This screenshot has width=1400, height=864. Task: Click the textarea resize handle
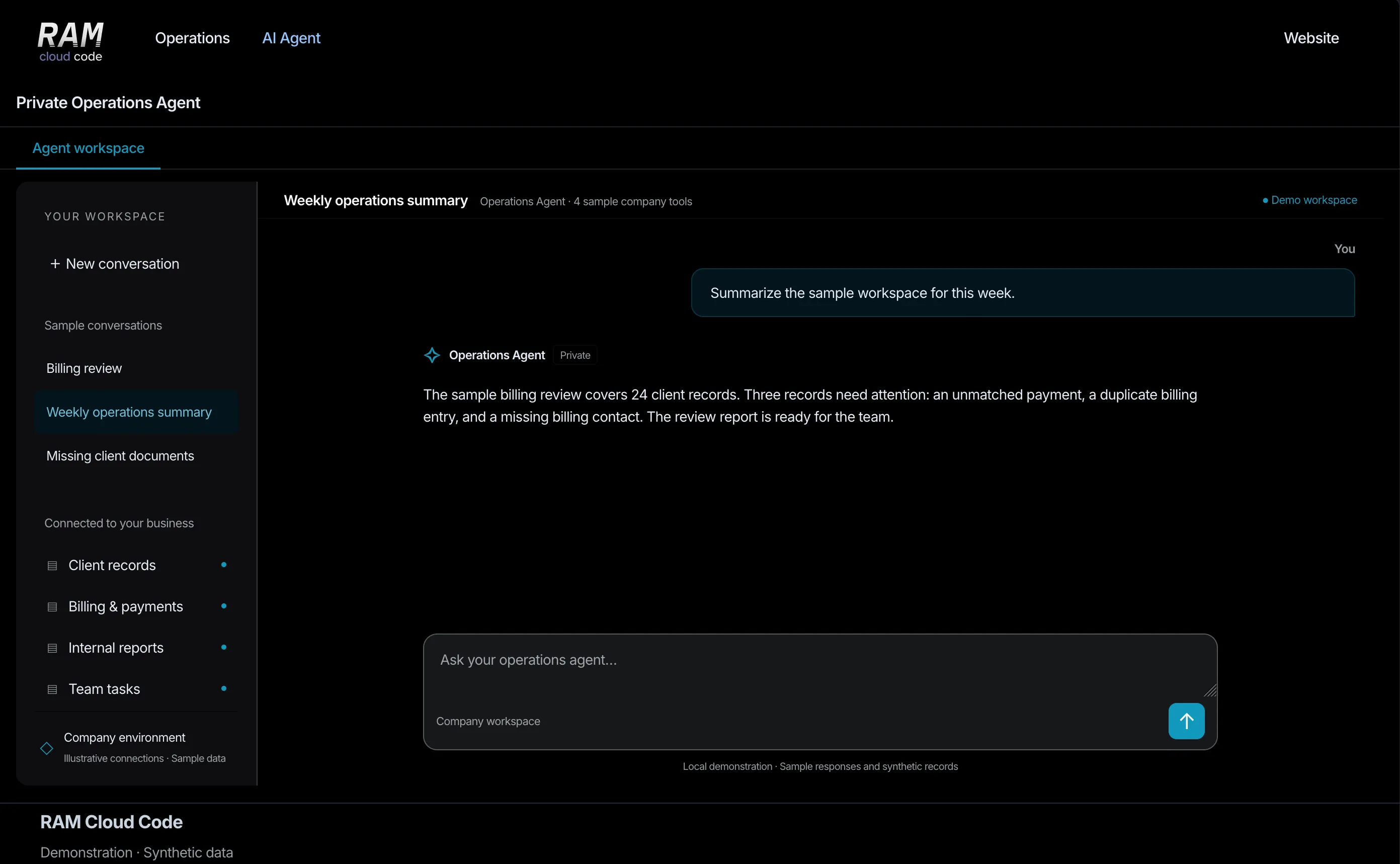click(x=1210, y=690)
